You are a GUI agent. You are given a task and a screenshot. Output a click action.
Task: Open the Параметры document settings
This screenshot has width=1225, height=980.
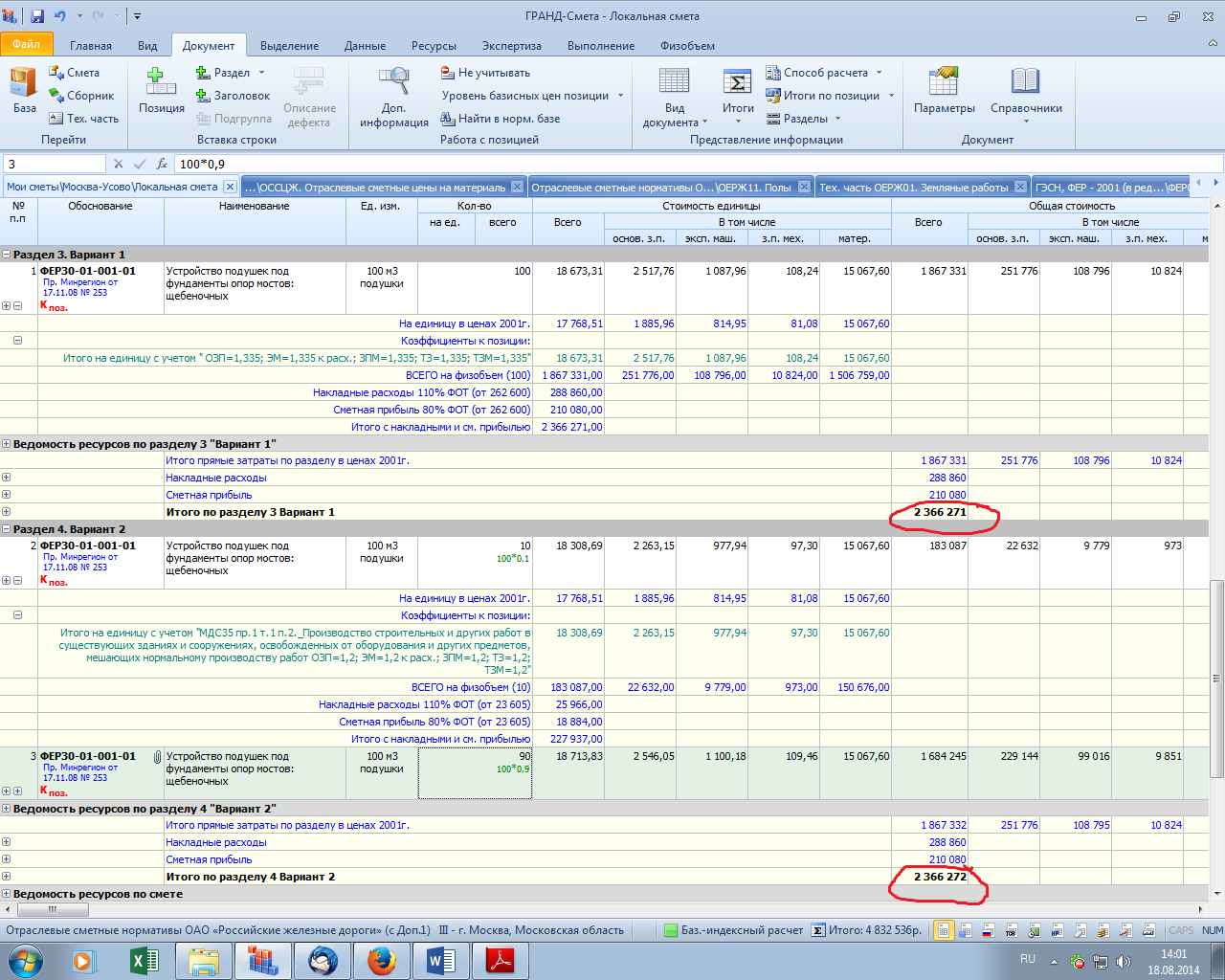[x=944, y=91]
